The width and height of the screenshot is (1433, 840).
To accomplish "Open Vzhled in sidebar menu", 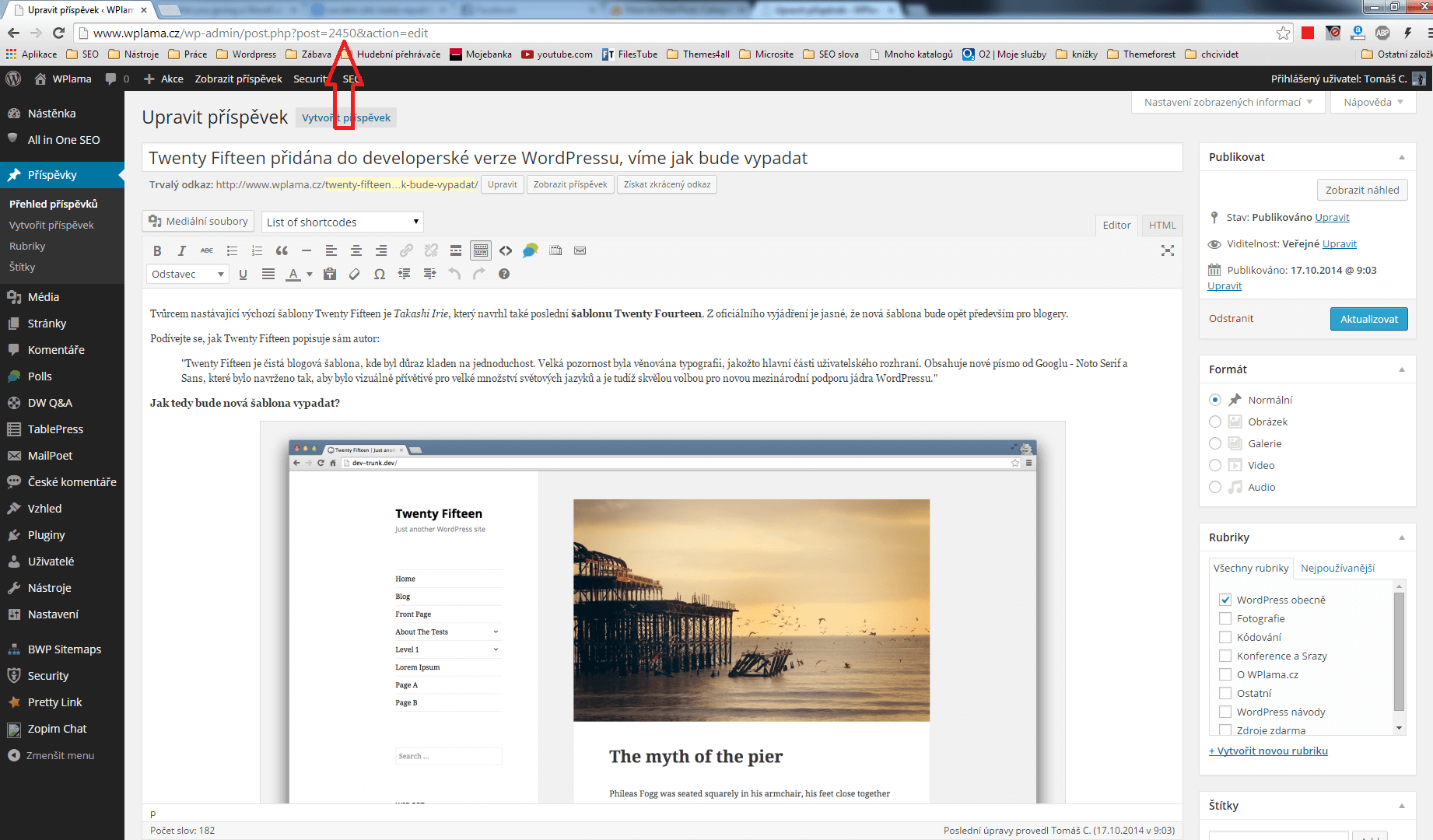I will (x=62, y=509).
